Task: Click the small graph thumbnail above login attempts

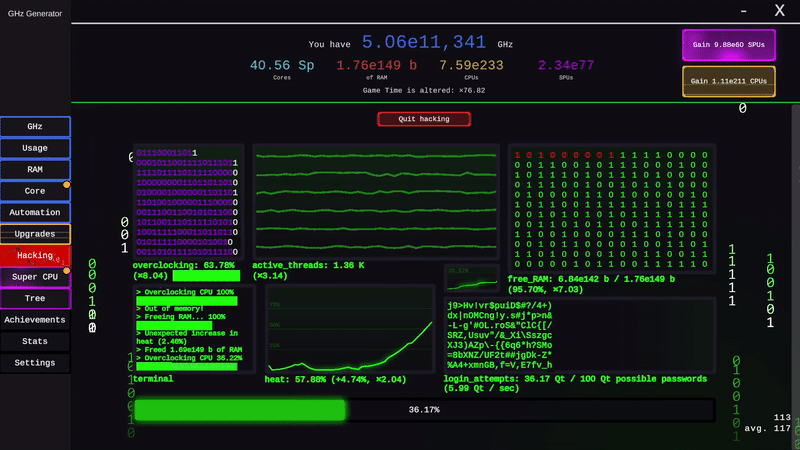Action: click(x=471, y=279)
